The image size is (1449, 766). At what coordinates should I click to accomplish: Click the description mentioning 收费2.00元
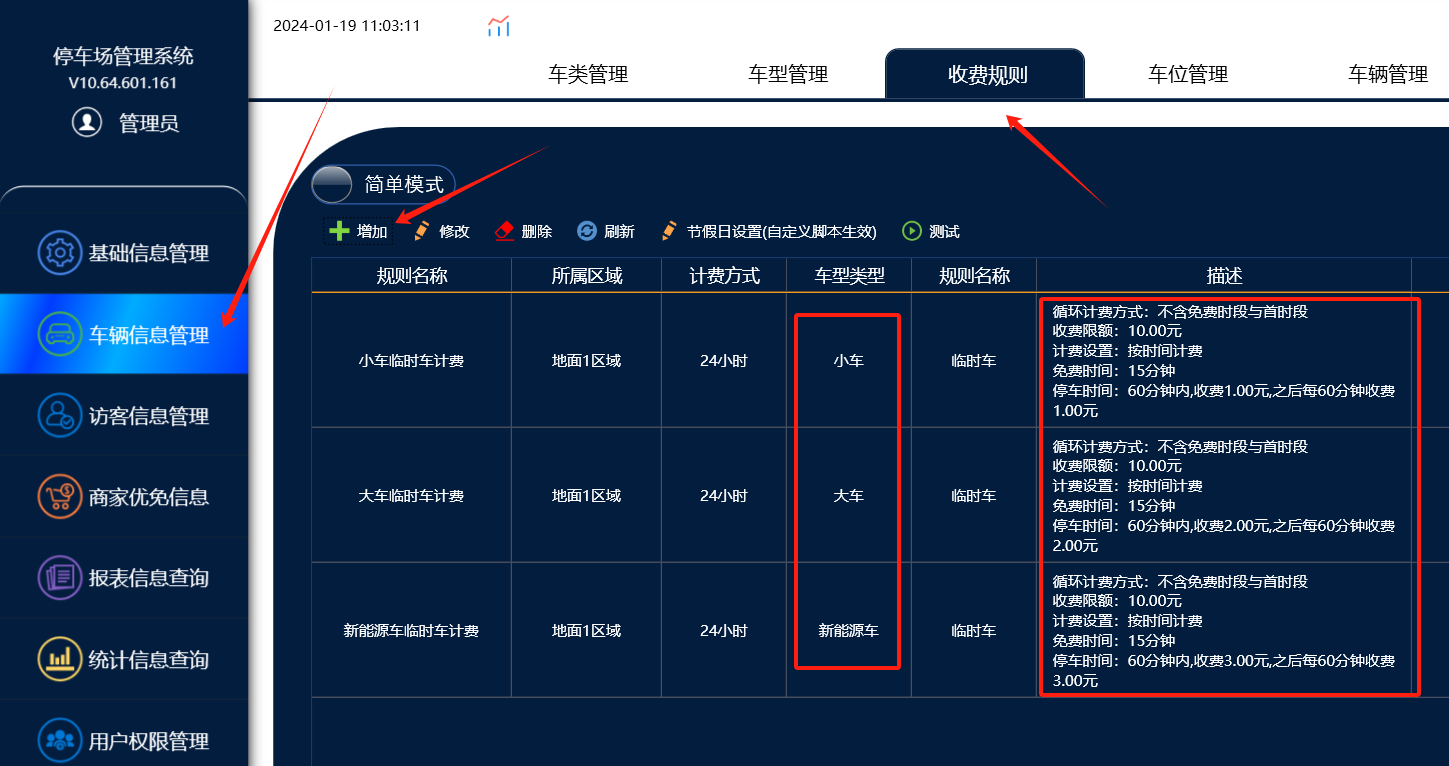tap(1224, 496)
